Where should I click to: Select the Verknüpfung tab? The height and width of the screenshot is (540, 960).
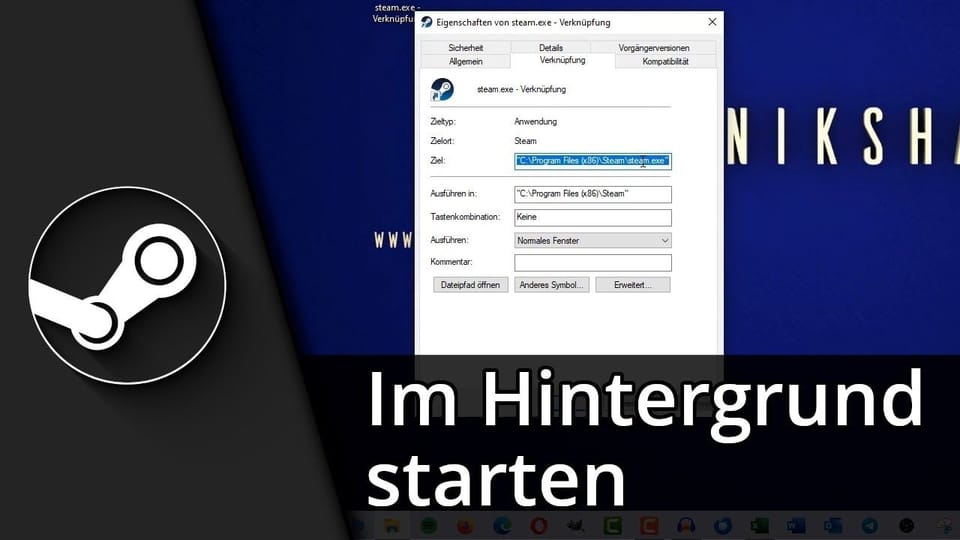[x=562, y=60]
